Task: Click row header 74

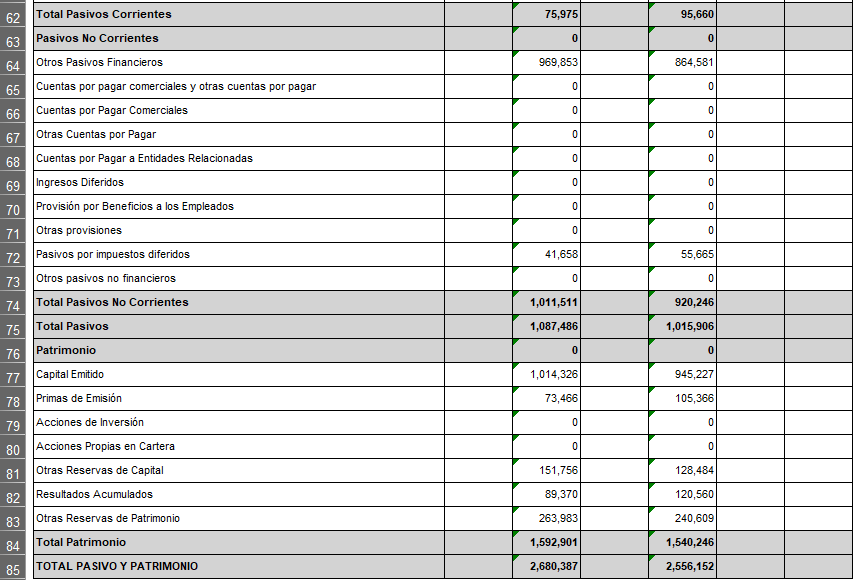Action: [15, 303]
